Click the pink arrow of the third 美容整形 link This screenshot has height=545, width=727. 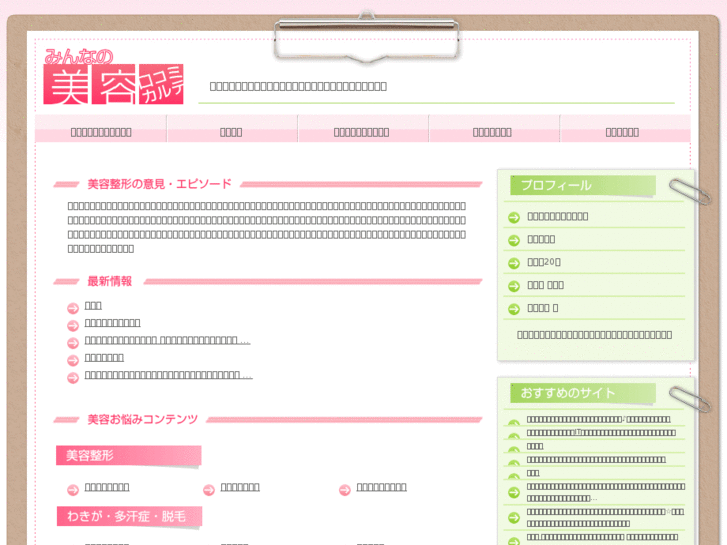coord(345,490)
